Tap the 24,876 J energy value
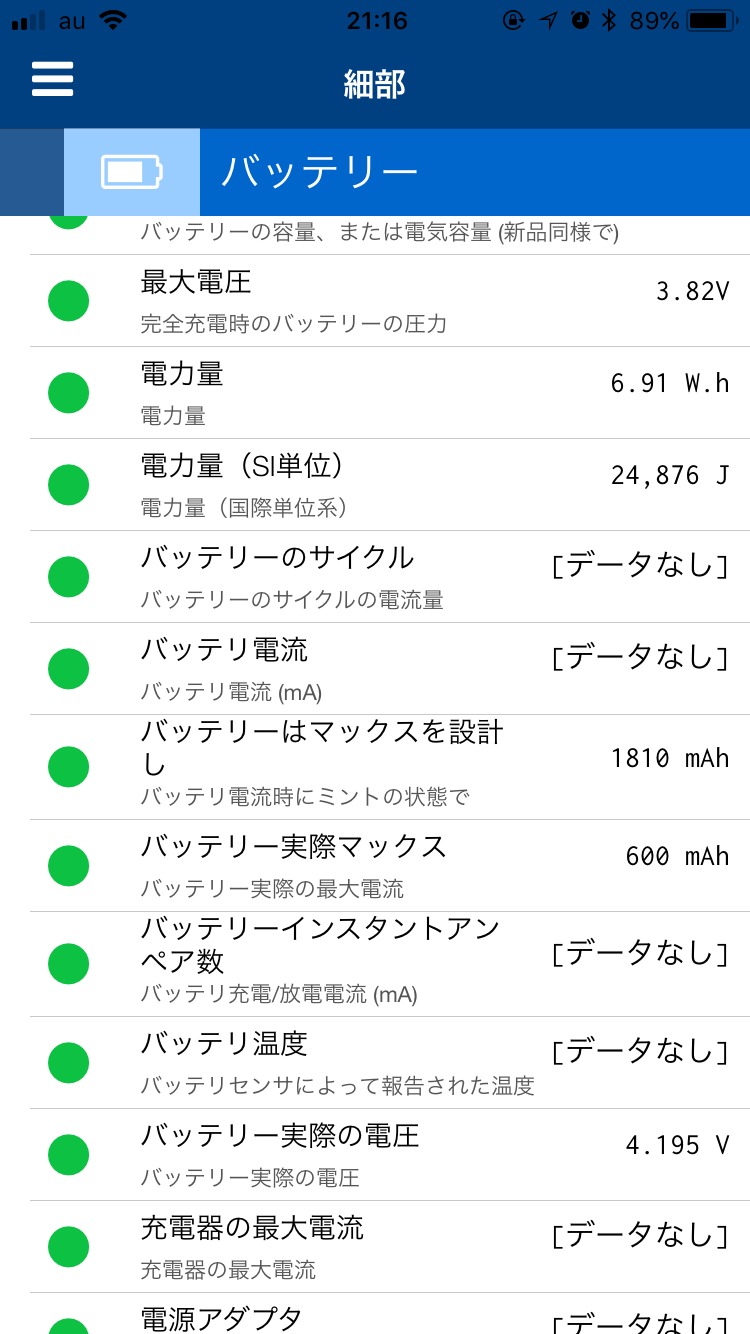This screenshot has width=750, height=1334. tap(669, 475)
